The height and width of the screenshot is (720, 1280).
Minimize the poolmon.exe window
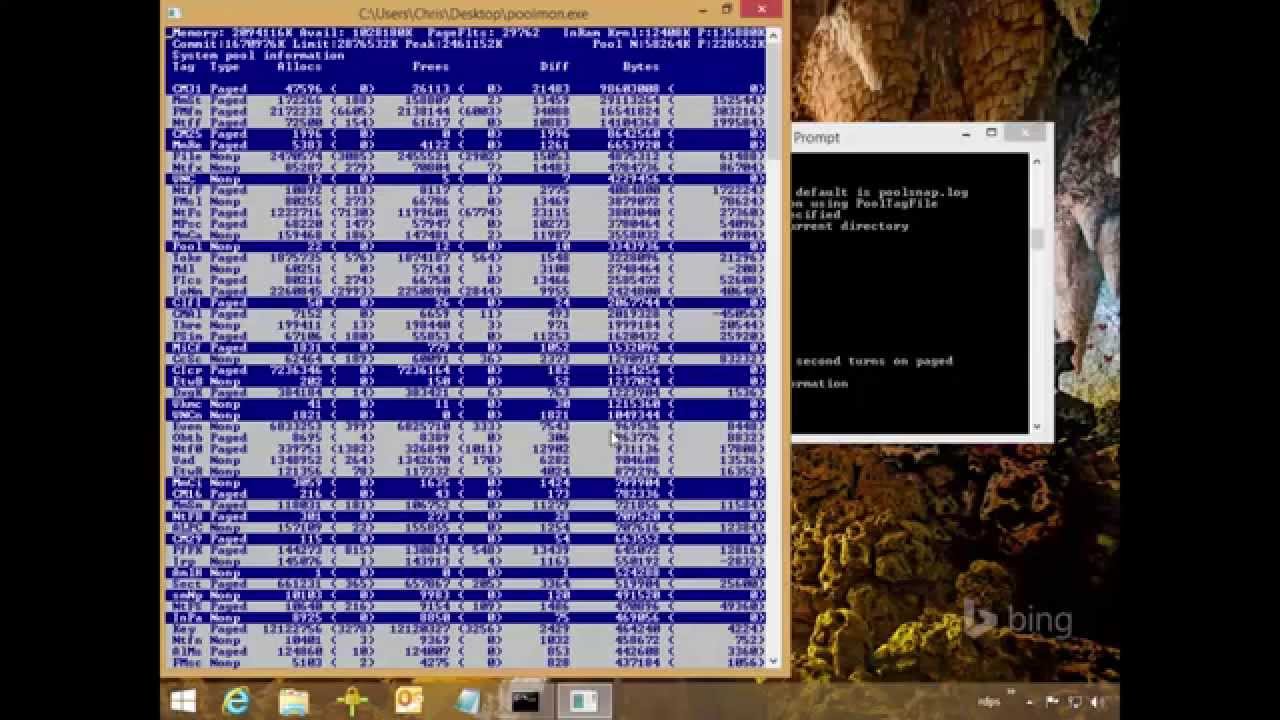pyautogui.click(x=702, y=10)
